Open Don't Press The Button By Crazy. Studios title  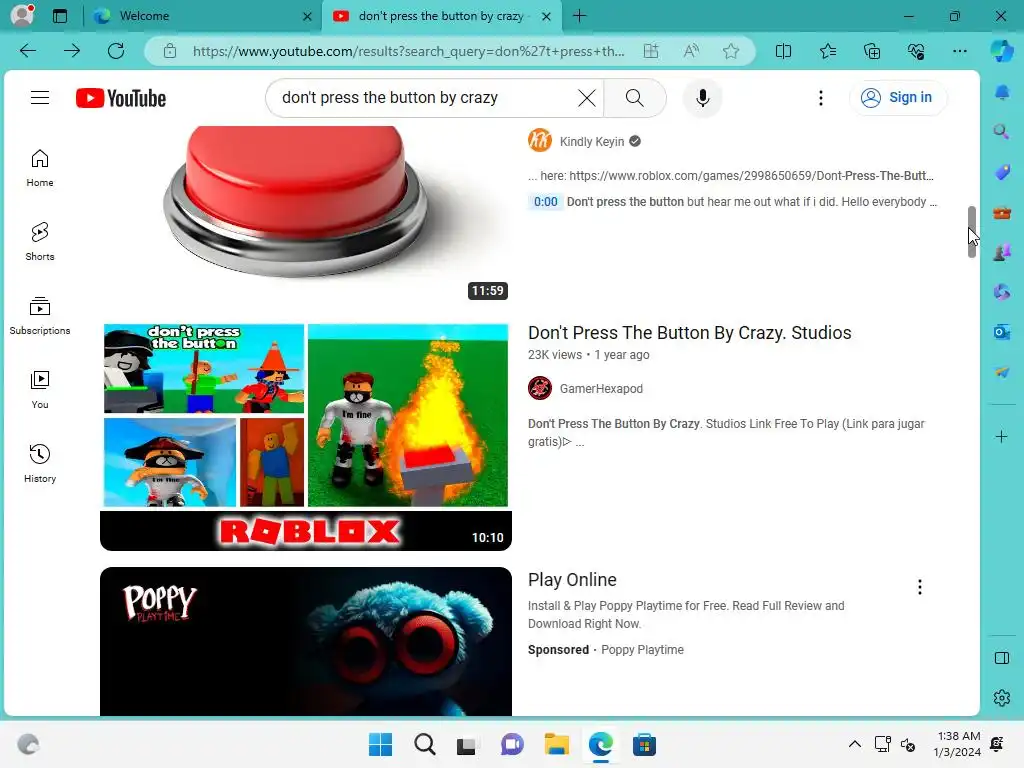pos(690,332)
